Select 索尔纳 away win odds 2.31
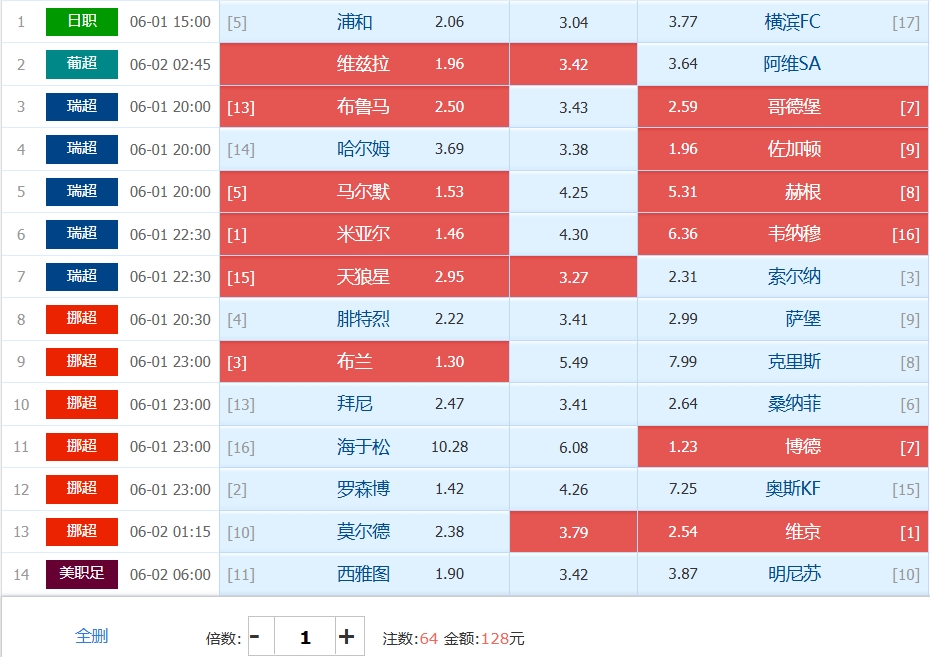930x657 pixels. (x=783, y=277)
